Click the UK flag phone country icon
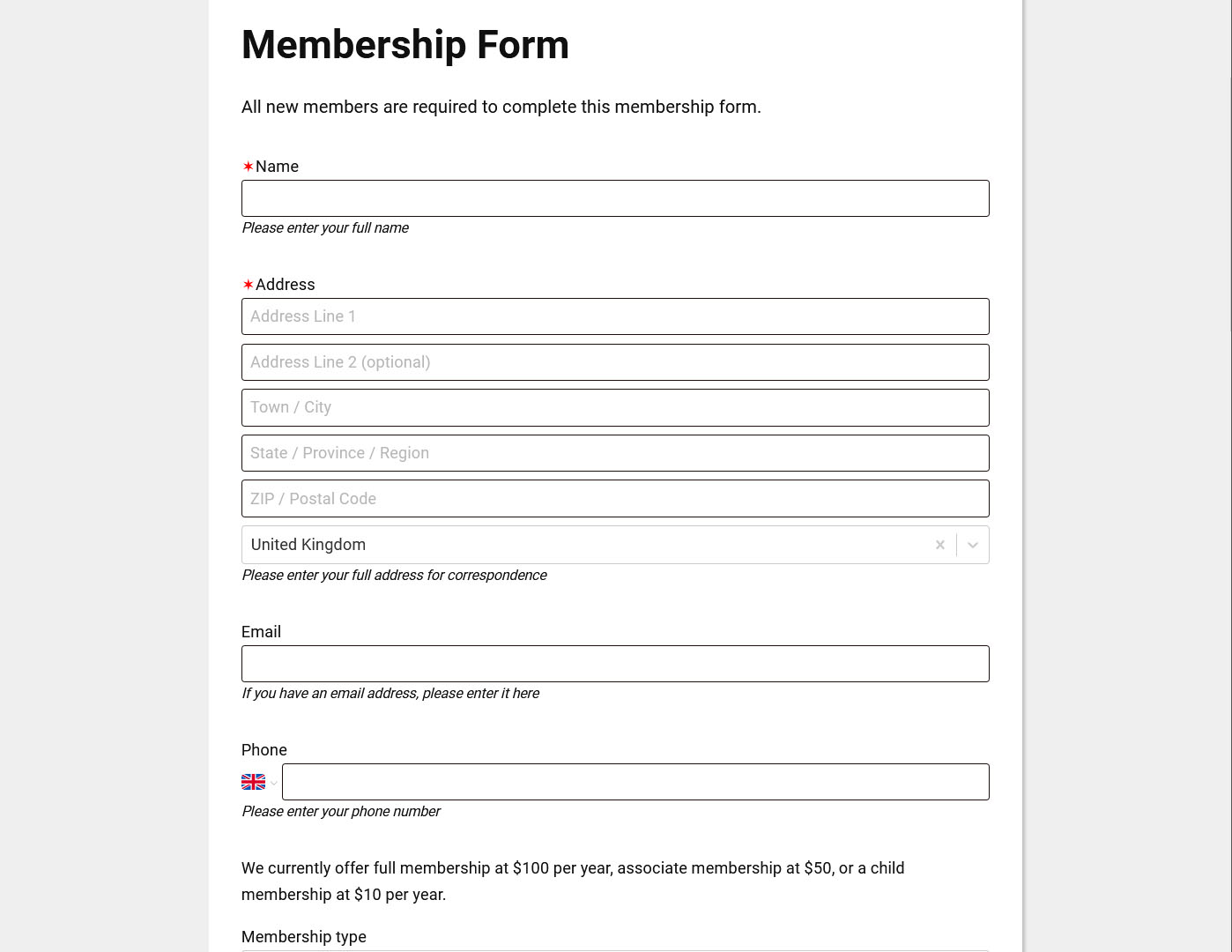Viewport: 1232px width, 952px height. 253,782
